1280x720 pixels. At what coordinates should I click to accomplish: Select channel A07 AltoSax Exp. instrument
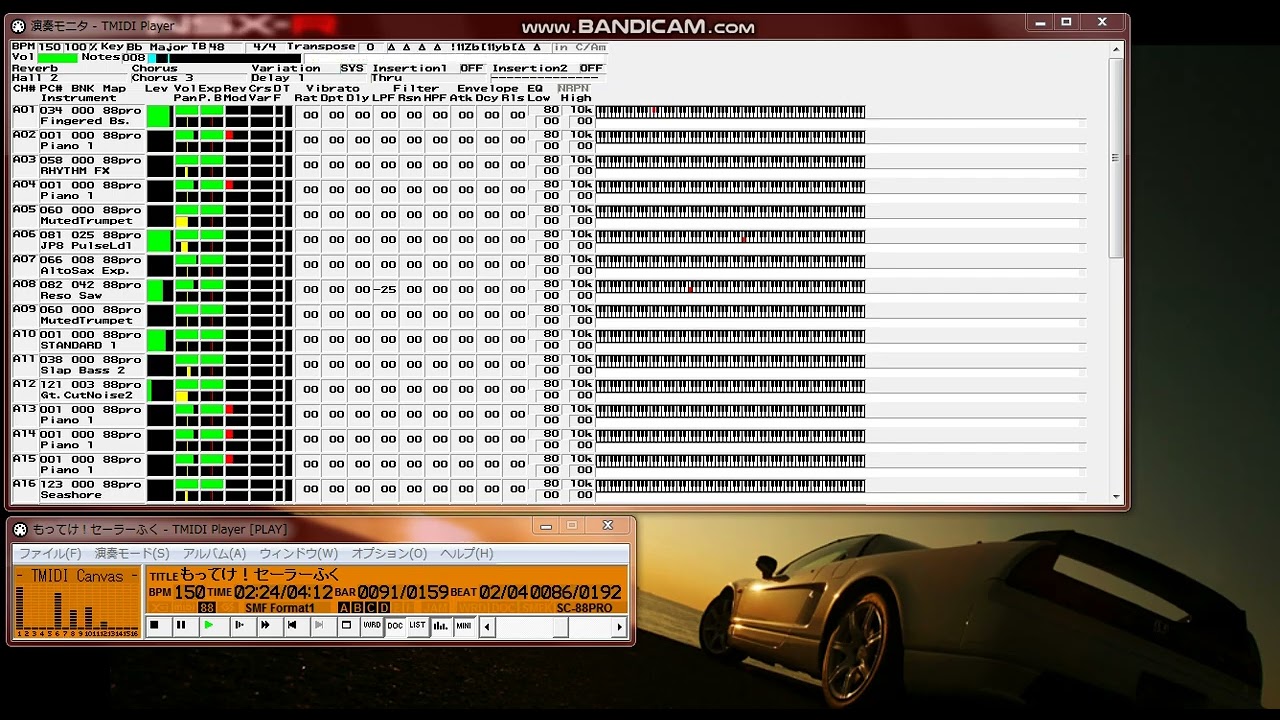[91, 266]
